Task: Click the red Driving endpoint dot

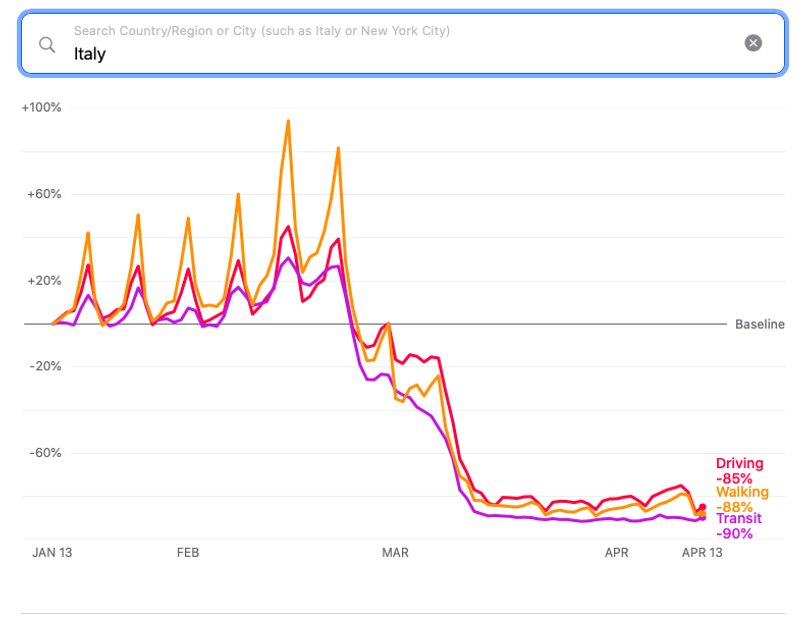Action: pos(702,507)
